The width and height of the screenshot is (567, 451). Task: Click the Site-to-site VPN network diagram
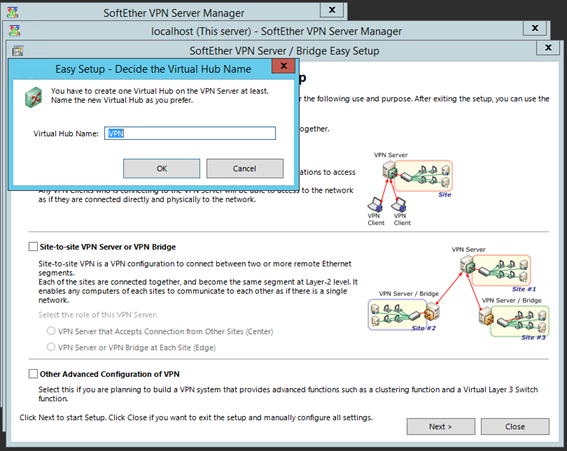459,293
